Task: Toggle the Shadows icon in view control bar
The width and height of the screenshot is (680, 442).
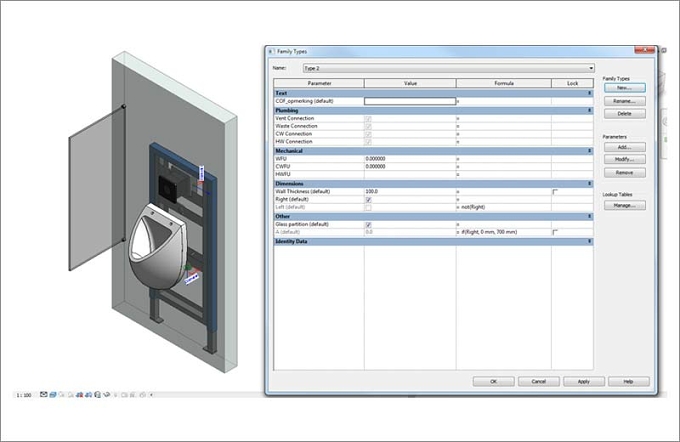Action: coord(70,395)
